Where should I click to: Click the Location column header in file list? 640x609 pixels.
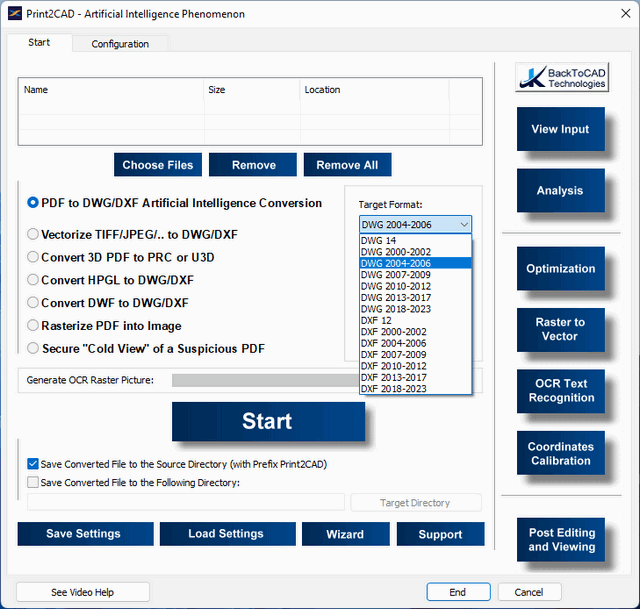pos(323,90)
